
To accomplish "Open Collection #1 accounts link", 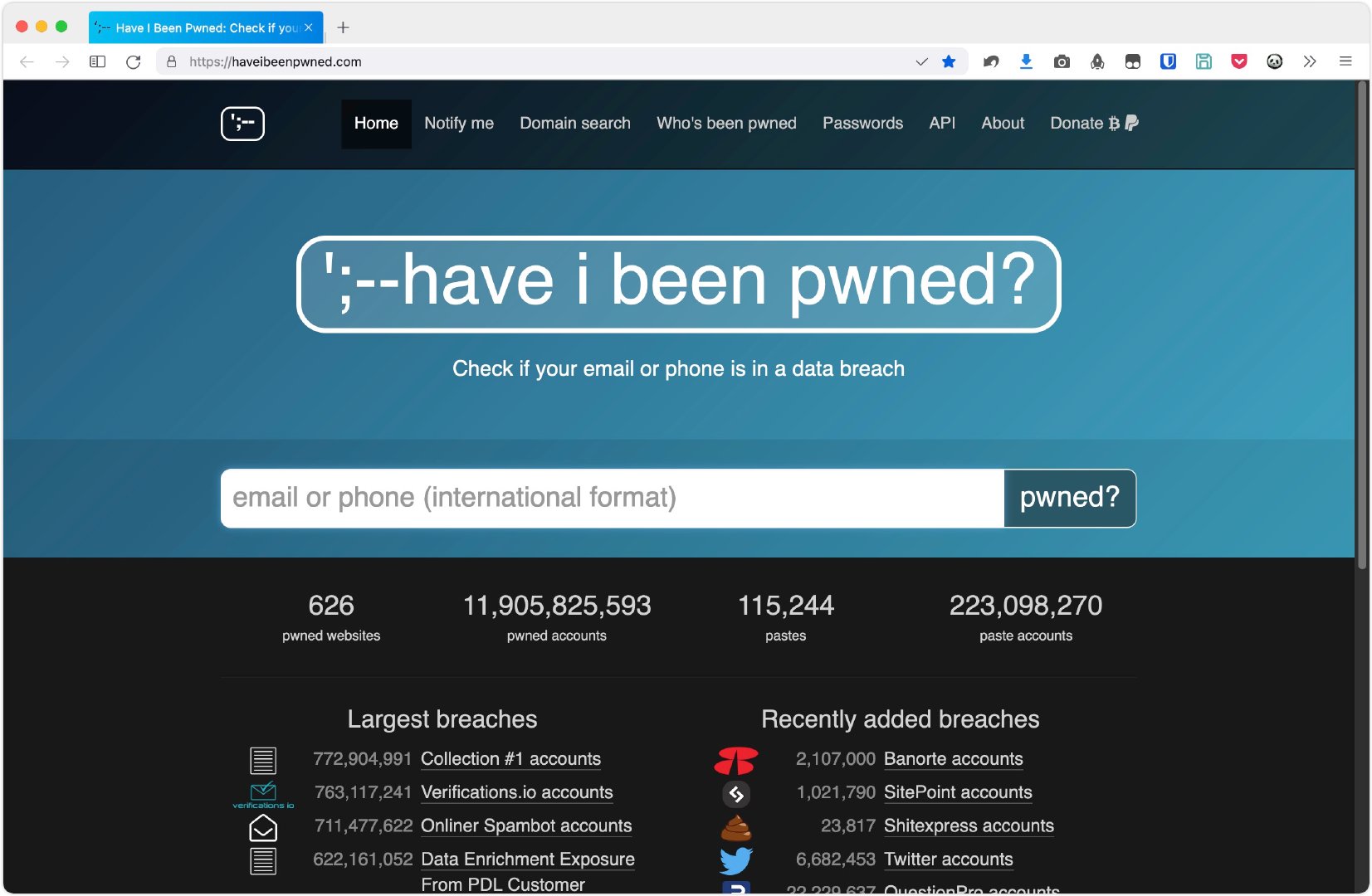I will point(510,759).
